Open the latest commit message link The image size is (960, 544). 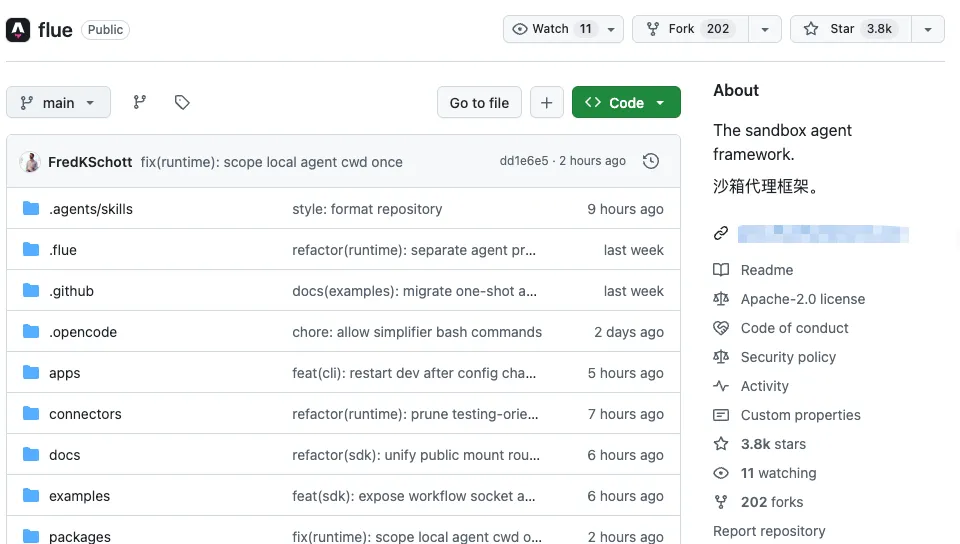(271, 162)
